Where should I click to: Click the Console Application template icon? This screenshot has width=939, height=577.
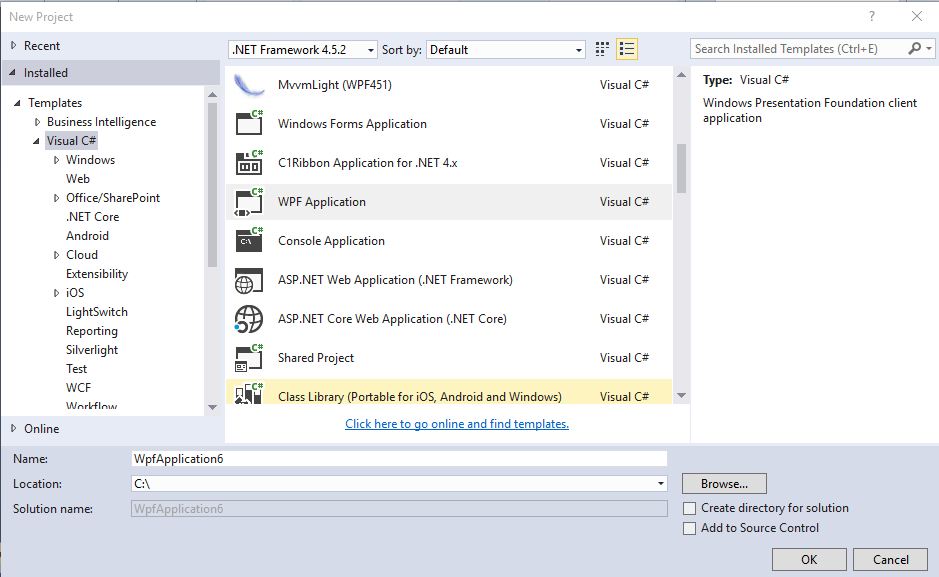[249, 241]
